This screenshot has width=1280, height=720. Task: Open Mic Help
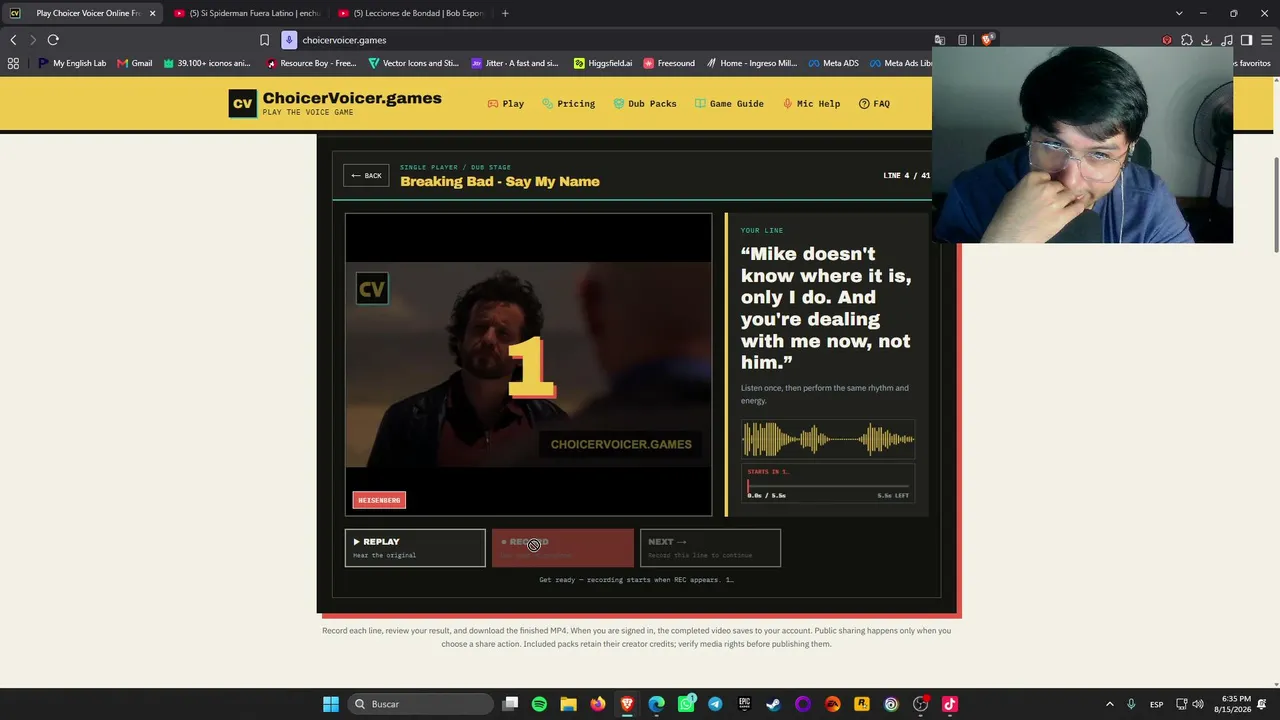[x=811, y=103]
